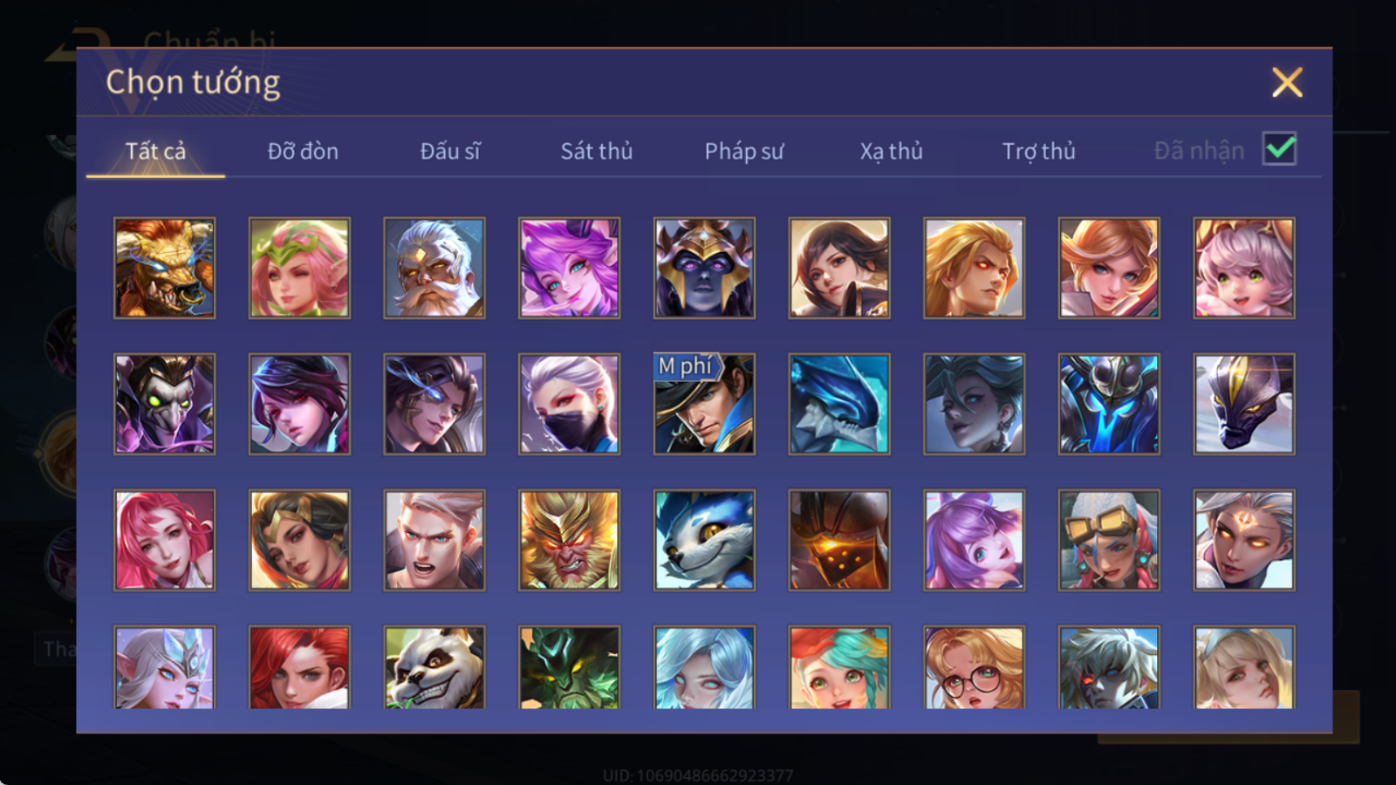This screenshot has height=785, width=1396.
Task: Filter by 'Xạ thủ' tab
Action: (x=891, y=151)
